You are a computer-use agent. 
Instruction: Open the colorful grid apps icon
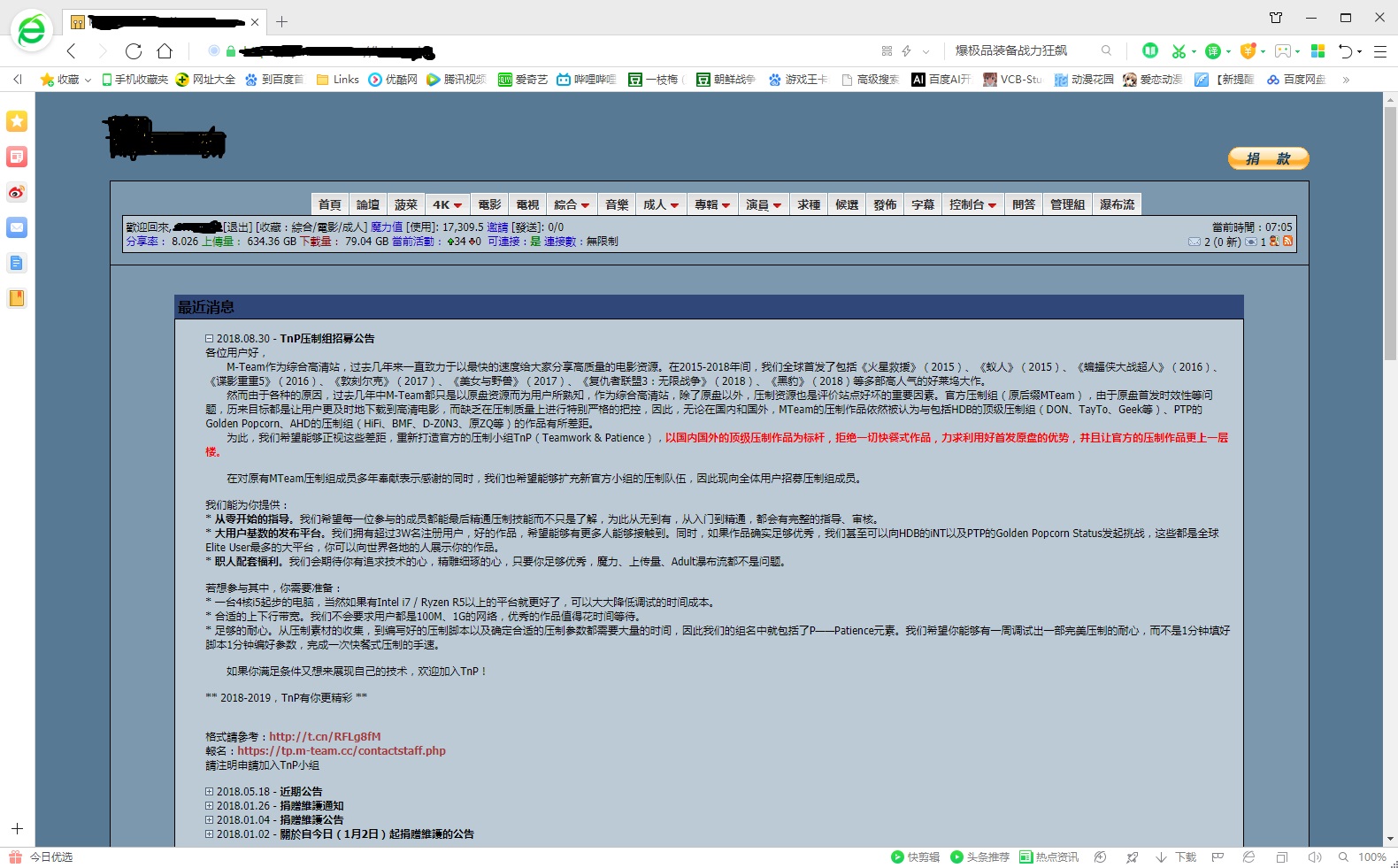pyautogui.click(x=1318, y=51)
